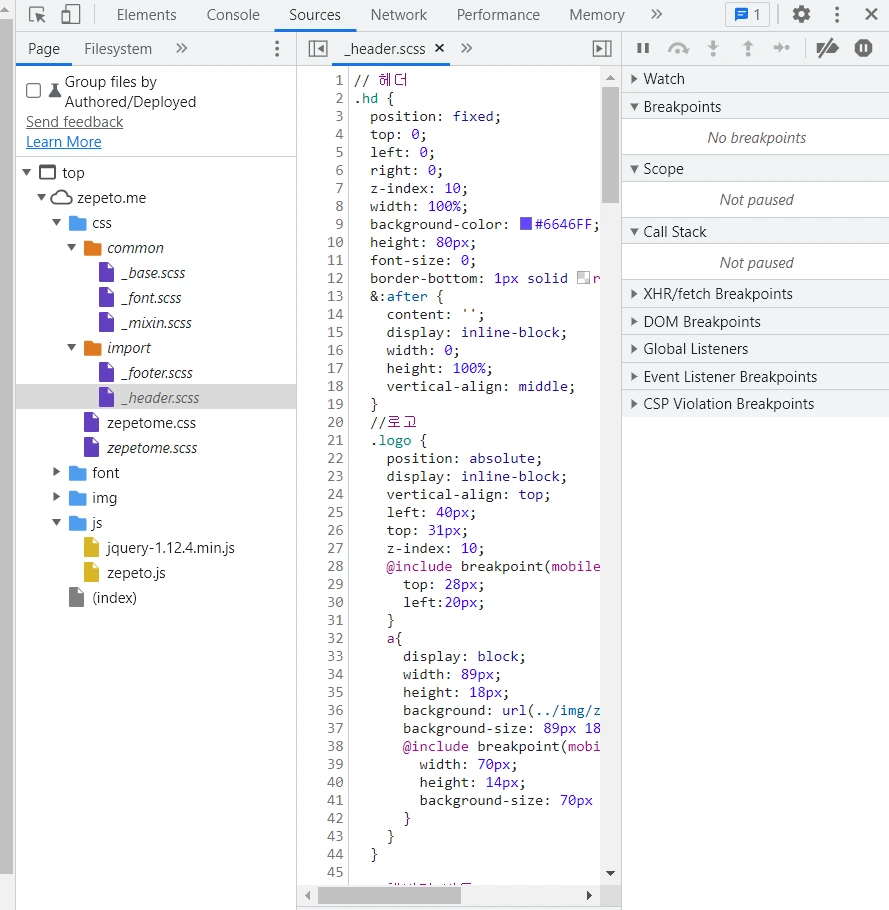The image size is (889, 910).
Task: Collapse the css folder
Action: [x=57, y=223]
